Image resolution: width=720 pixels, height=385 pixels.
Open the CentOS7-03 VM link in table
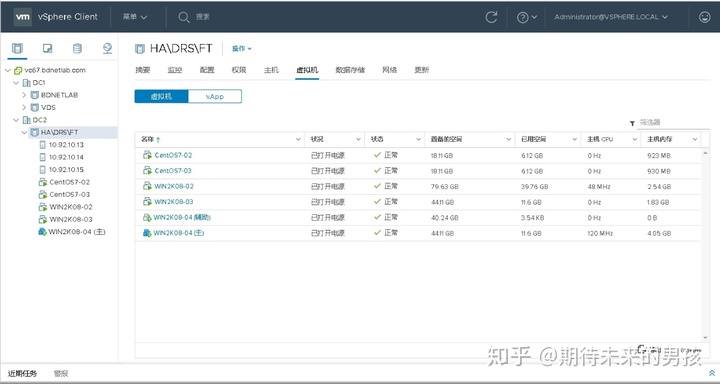point(173,170)
